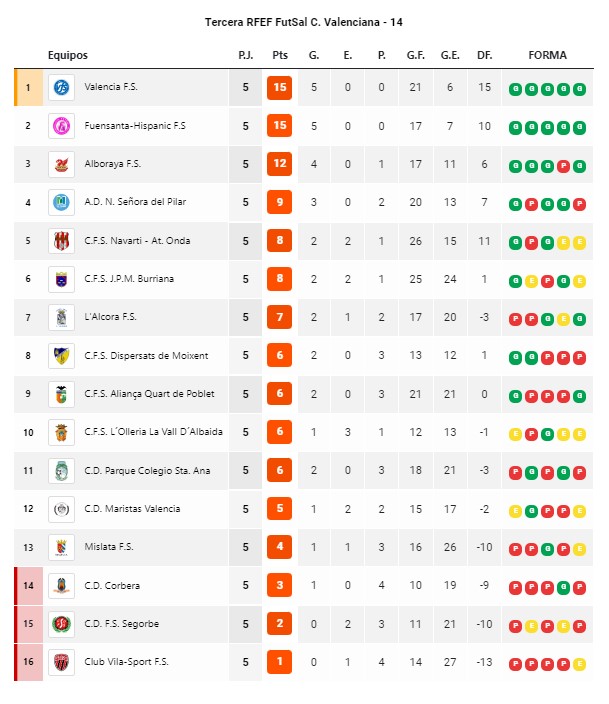609x704 pixels.
Task: Click the FORMA column header
Action: [547, 55]
